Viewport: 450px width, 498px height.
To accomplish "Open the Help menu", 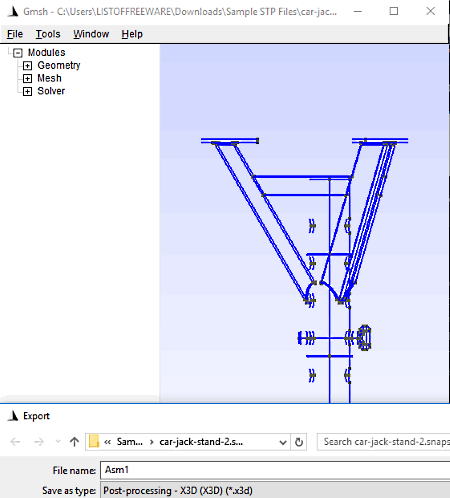I will [132, 34].
